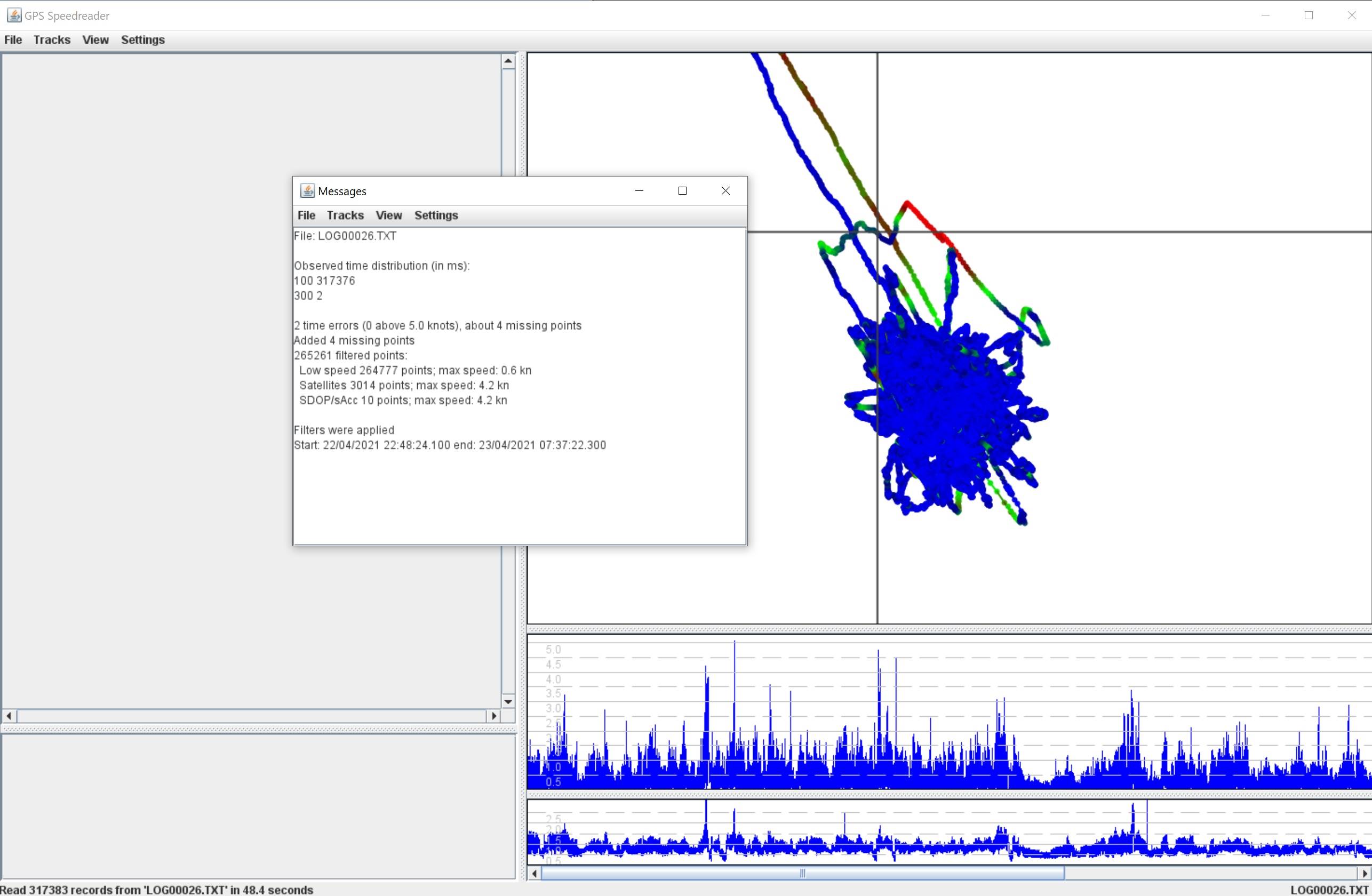
Task: Open the File menu in main window
Action: point(13,40)
